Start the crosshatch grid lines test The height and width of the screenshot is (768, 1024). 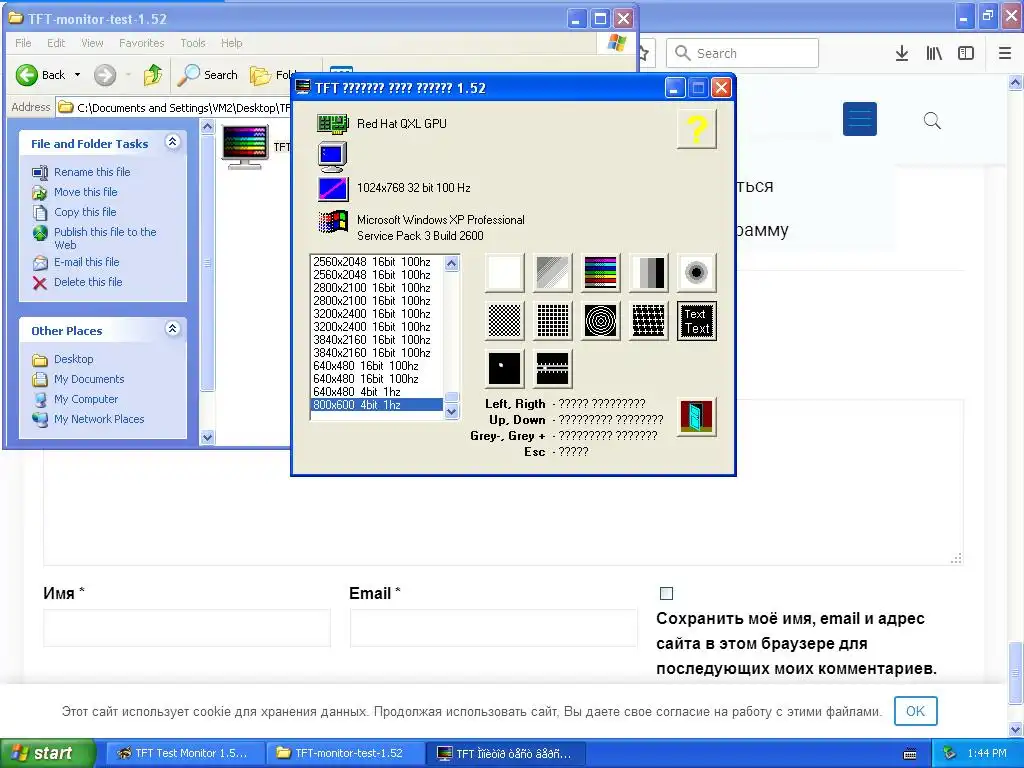(x=648, y=321)
